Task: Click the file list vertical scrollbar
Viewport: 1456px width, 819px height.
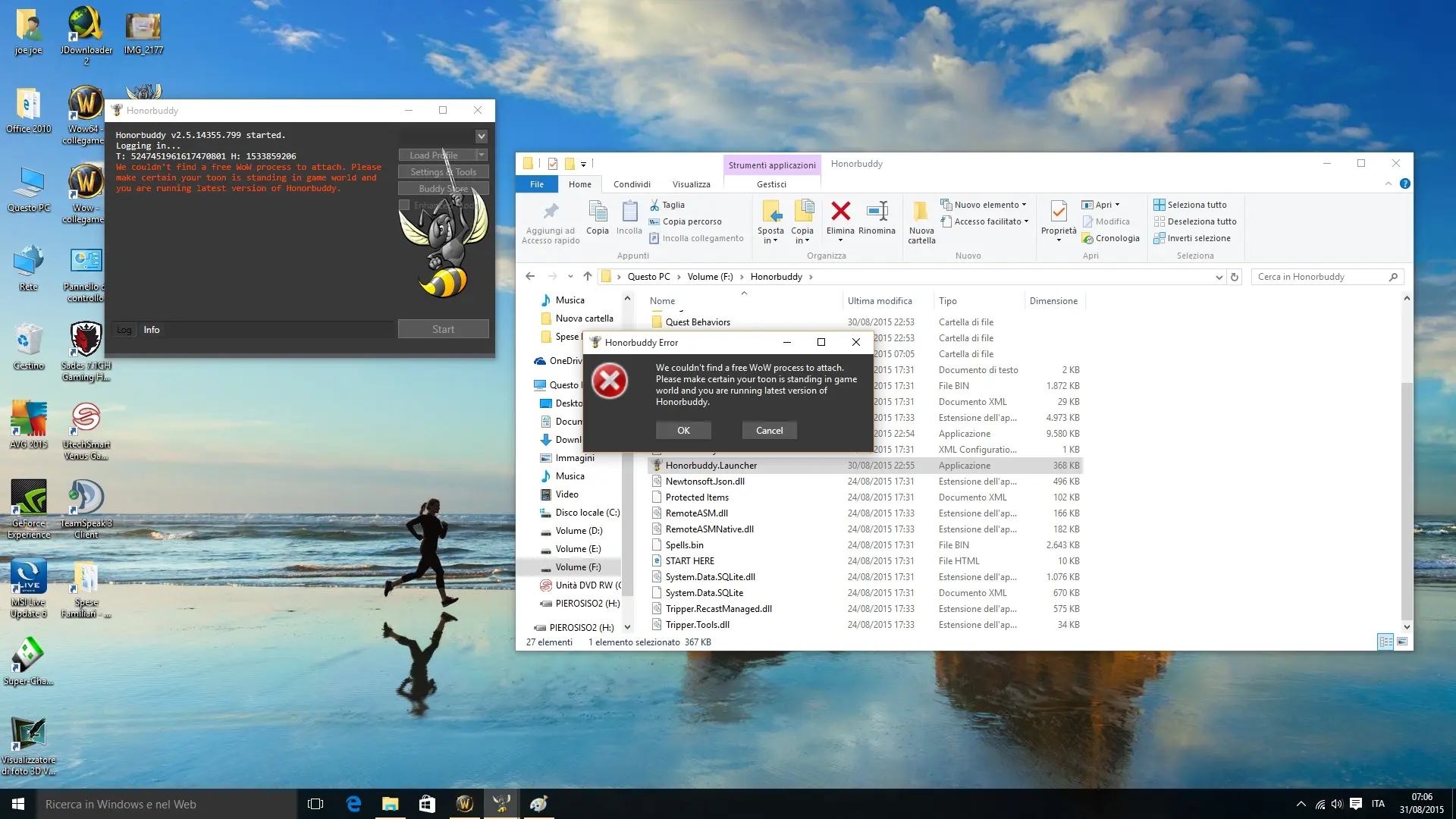Action: [1407, 500]
